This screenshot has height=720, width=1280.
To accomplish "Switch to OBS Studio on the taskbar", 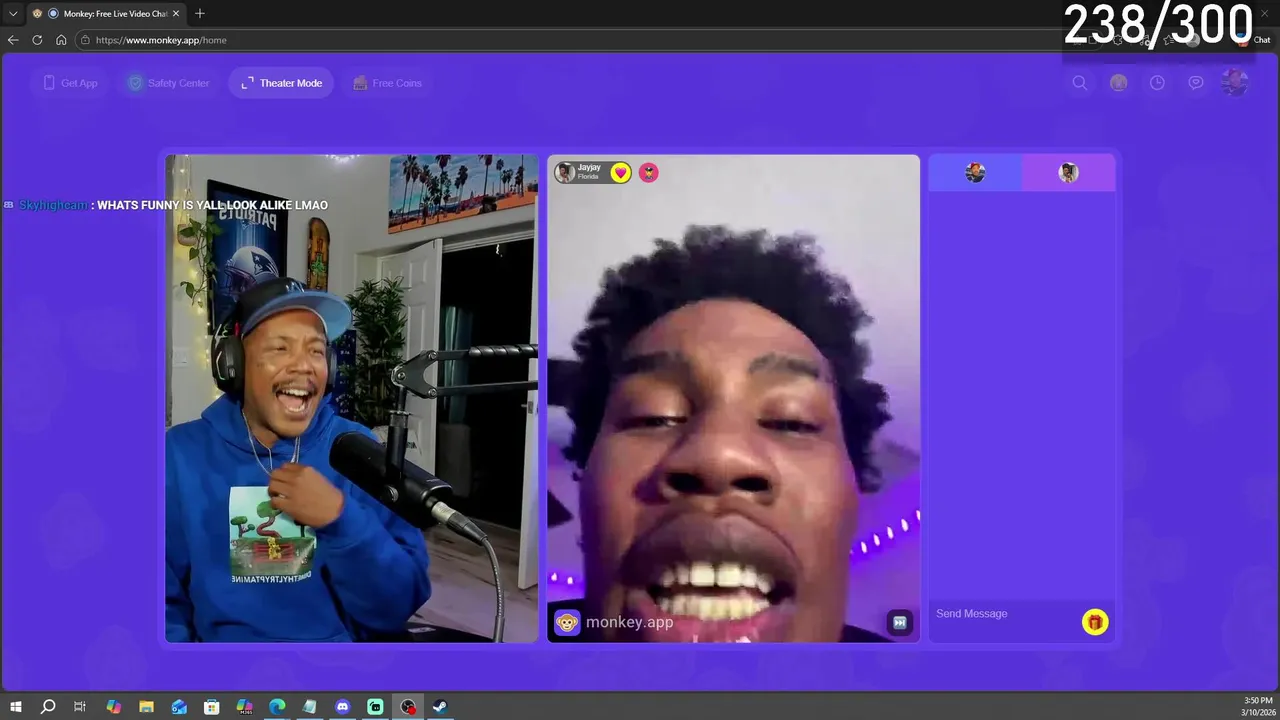I will coord(408,707).
